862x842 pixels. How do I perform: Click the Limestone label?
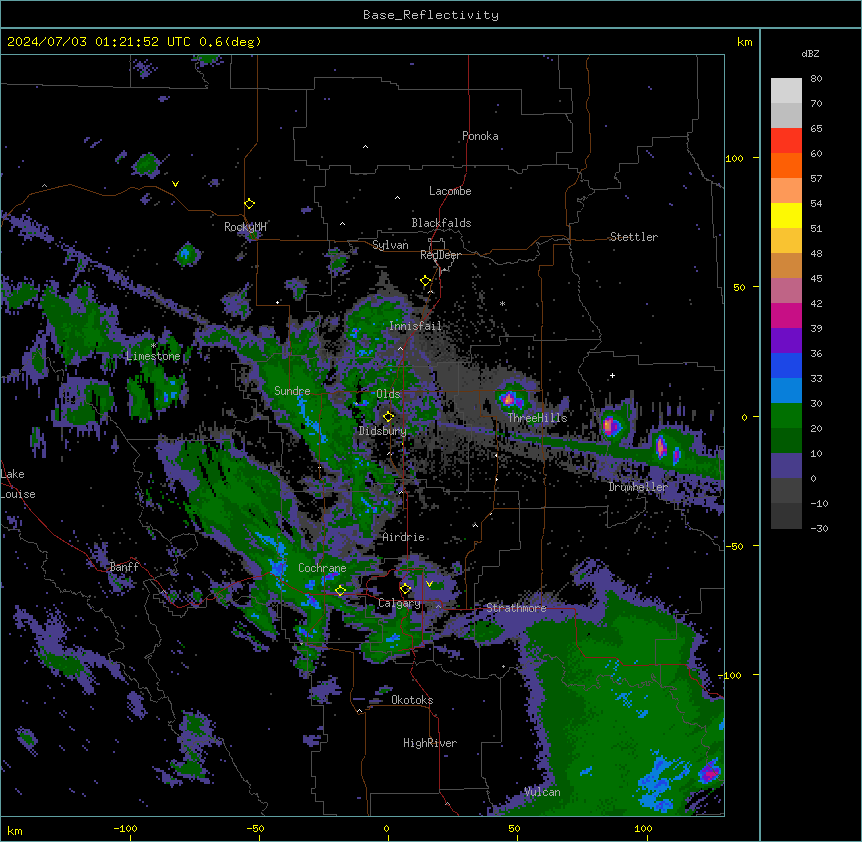point(153,356)
